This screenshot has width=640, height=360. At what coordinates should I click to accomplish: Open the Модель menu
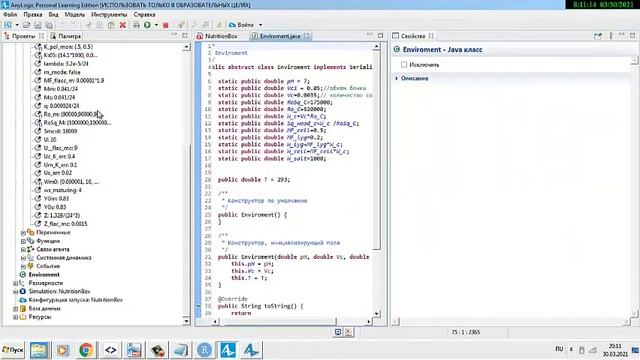click(75, 14)
